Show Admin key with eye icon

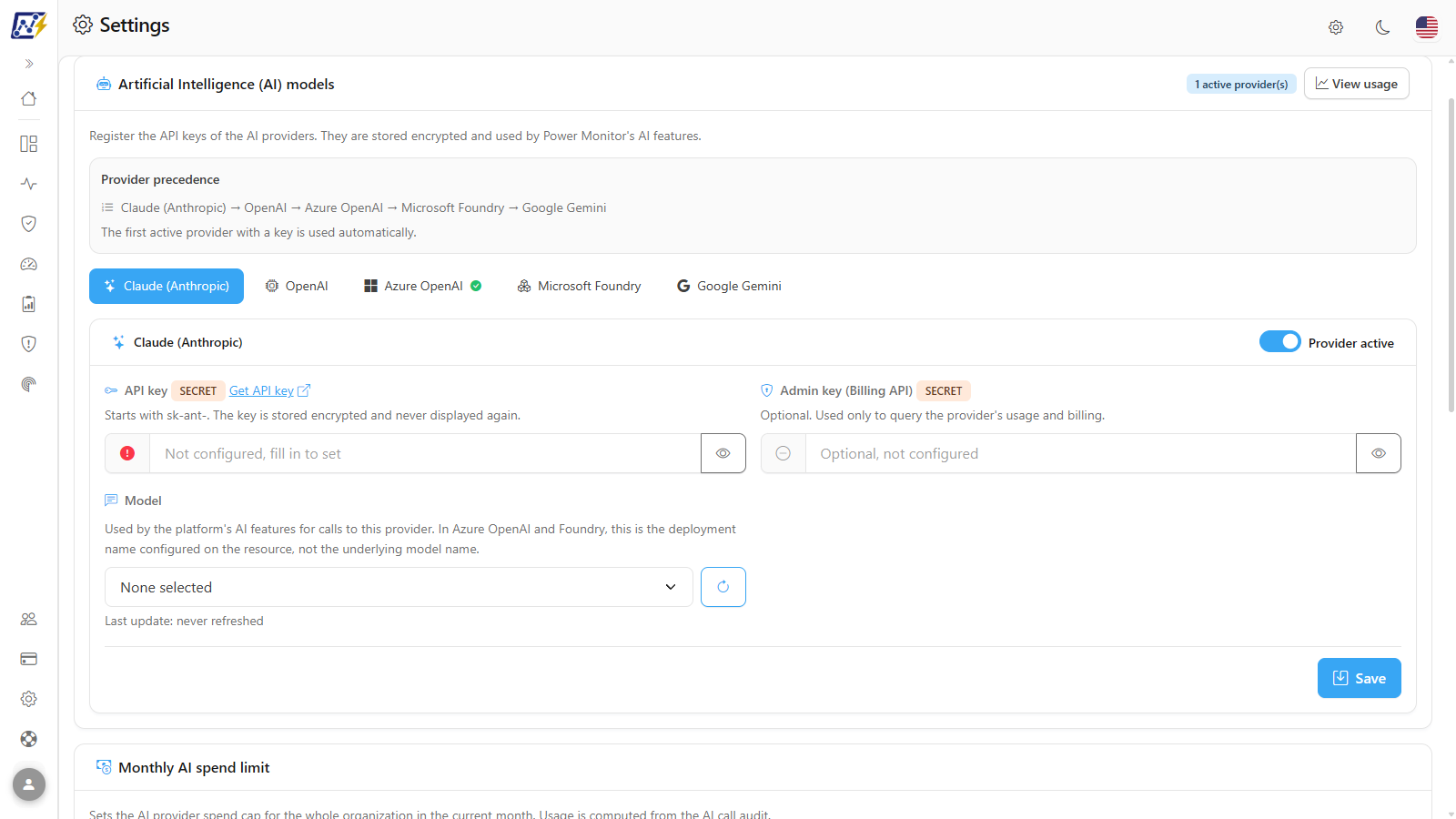coord(1379,453)
